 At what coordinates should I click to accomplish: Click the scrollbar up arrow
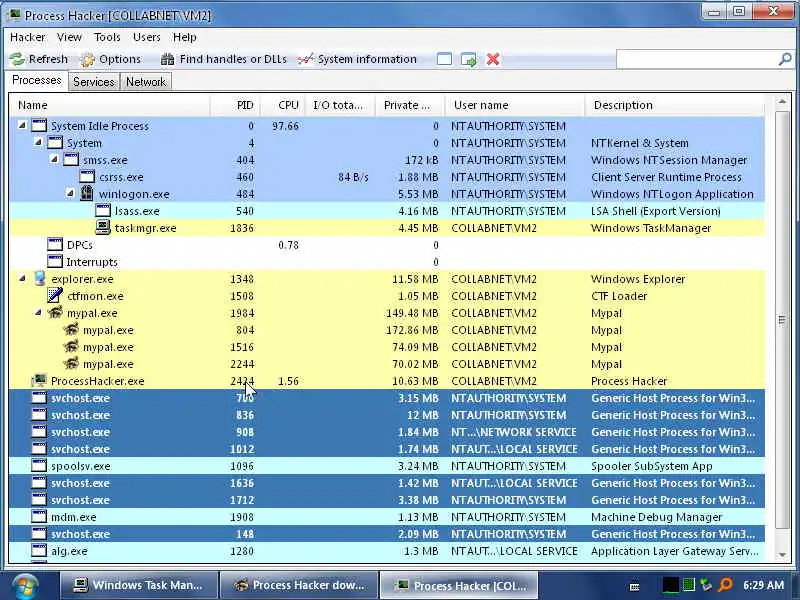click(782, 102)
